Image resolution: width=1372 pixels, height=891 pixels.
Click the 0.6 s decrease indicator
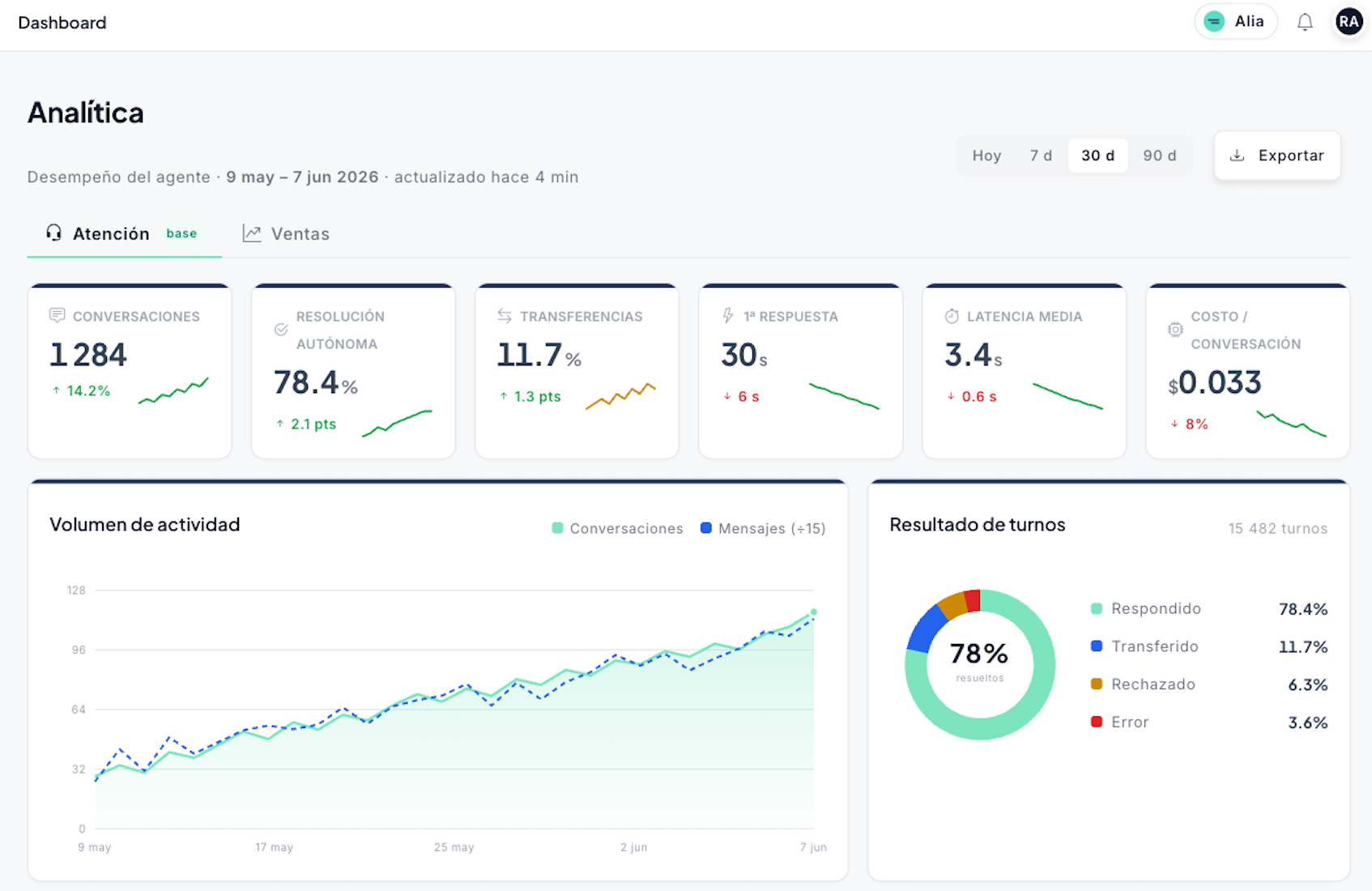click(x=972, y=396)
